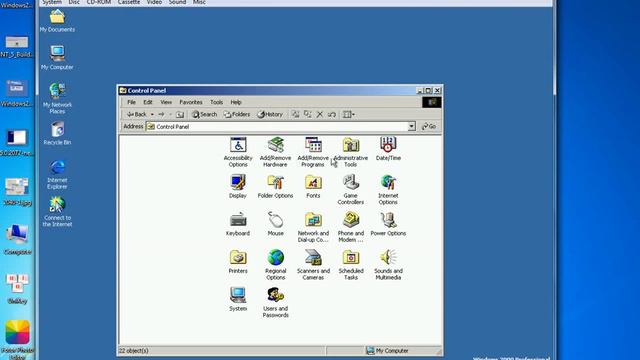Click the Forward arrow toolbar button
The image size is (640, 360).
click(162, 114)
